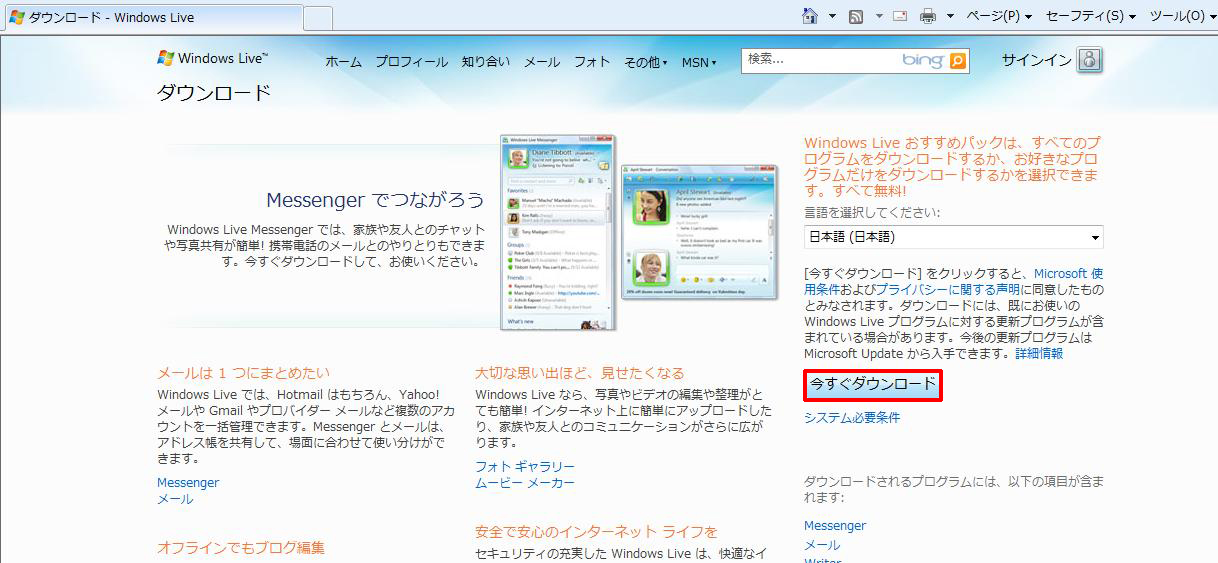Click the Bing search input field
Image resolution: width=1218 pixels, height=563 pixels.
click(x=821, y=60)
